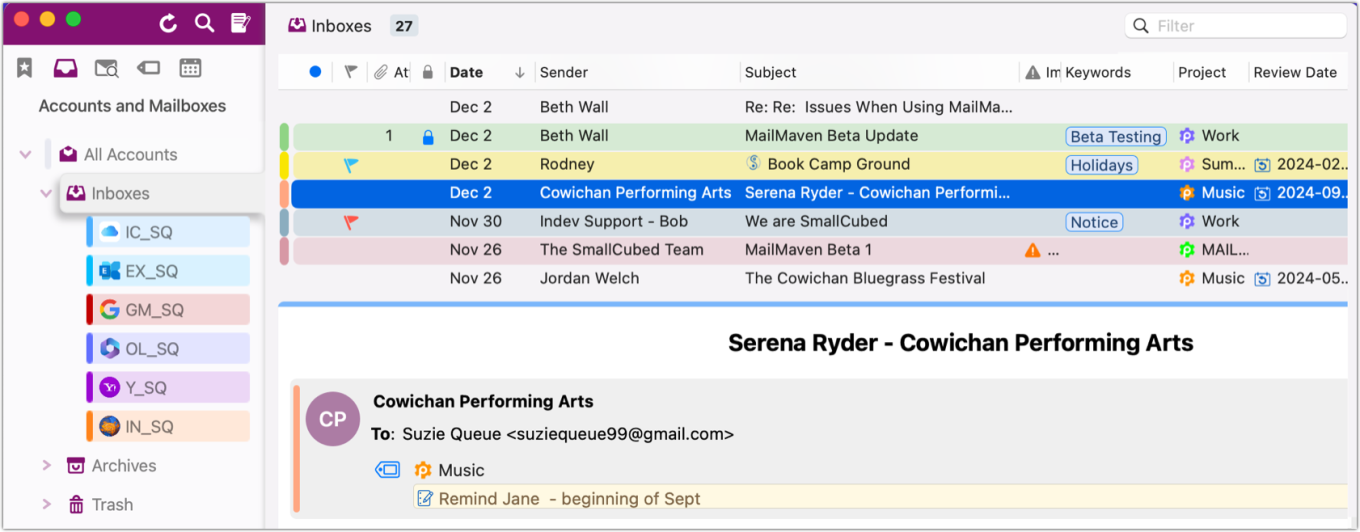Image resolution: width=1360 pixels, height=532 pixels.
Task: Toggle the red flag on Indev Support message
Action: click(x=351, y=221)
